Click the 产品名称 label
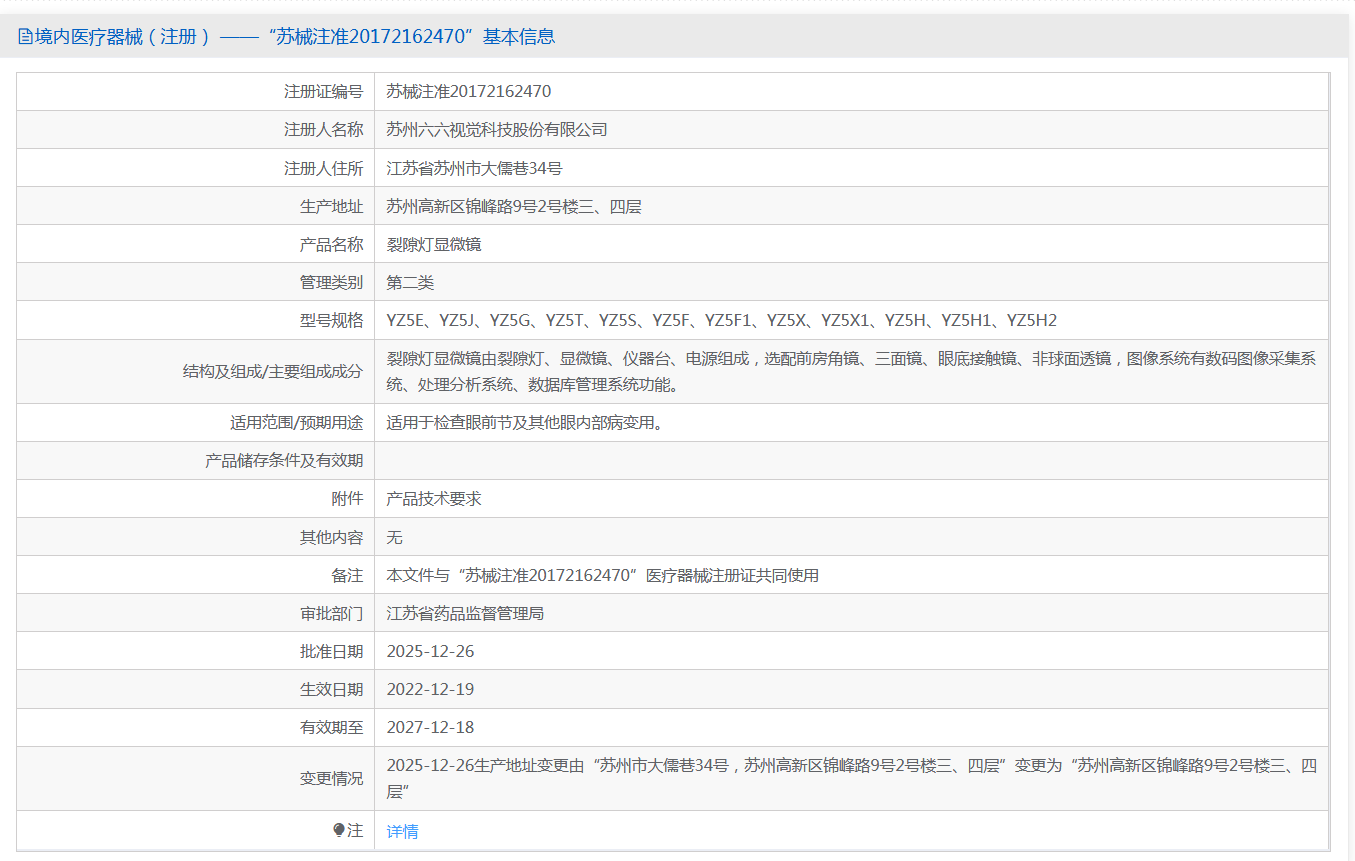This screenshot has height=861, width=1355. [332, 244]
